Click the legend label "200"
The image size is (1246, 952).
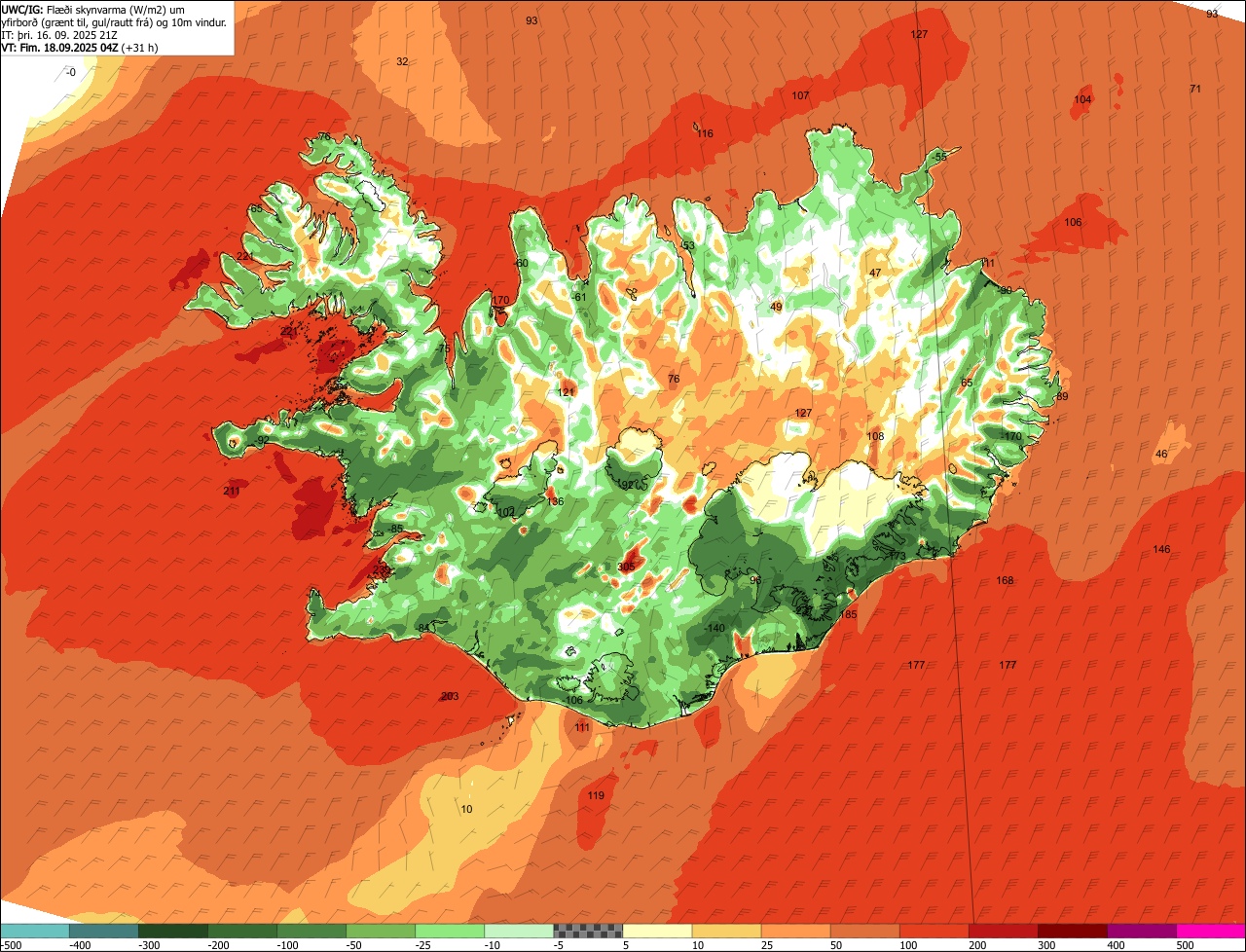978,945
